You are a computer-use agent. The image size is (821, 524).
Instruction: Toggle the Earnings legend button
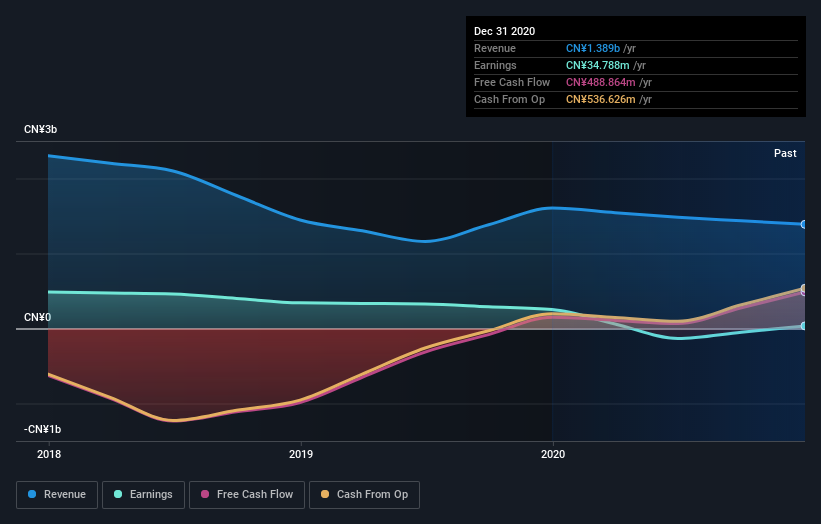[143, 495]
